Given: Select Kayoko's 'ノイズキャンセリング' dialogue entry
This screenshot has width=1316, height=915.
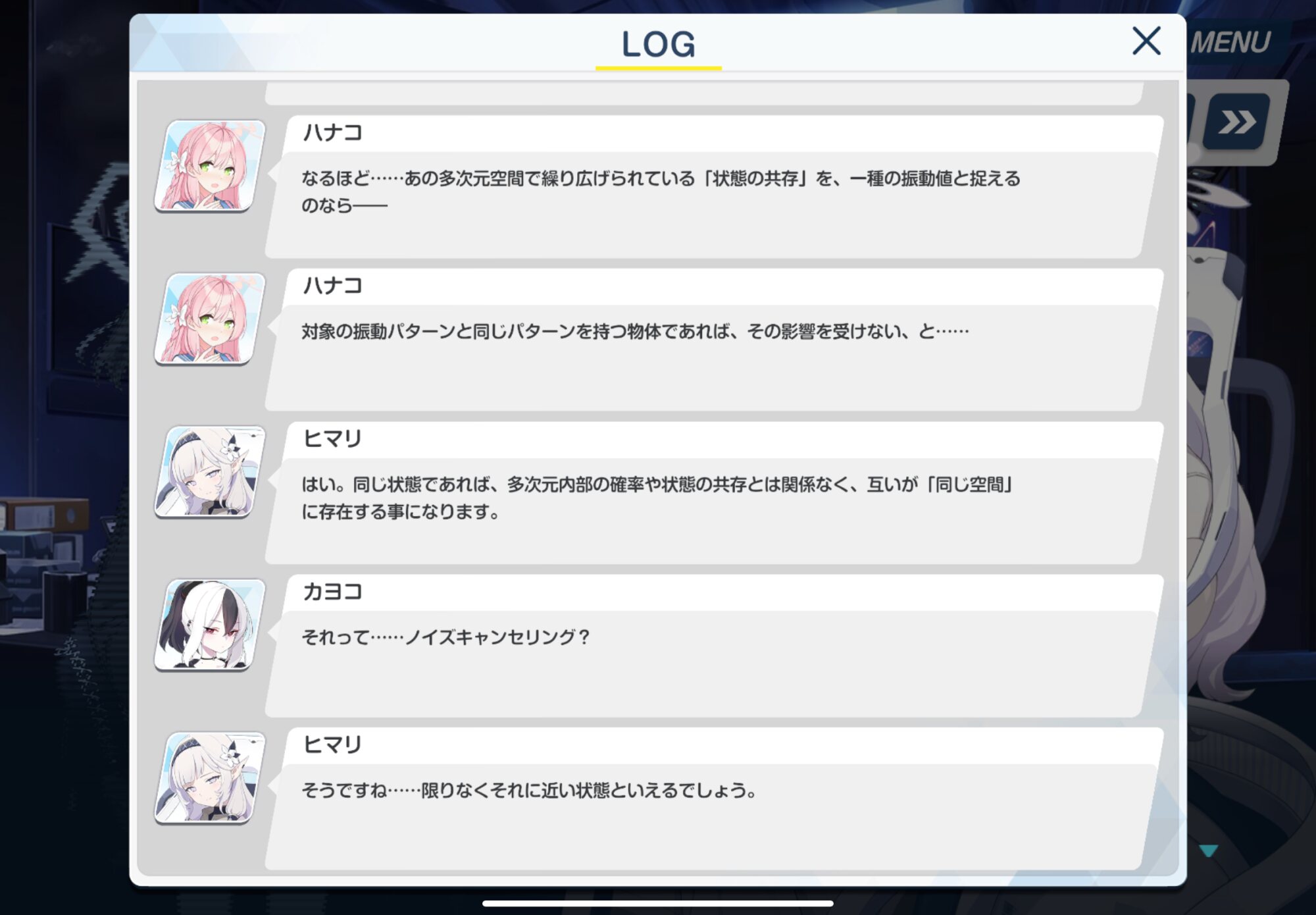Looking at the screenshot, I should [714, 646].
